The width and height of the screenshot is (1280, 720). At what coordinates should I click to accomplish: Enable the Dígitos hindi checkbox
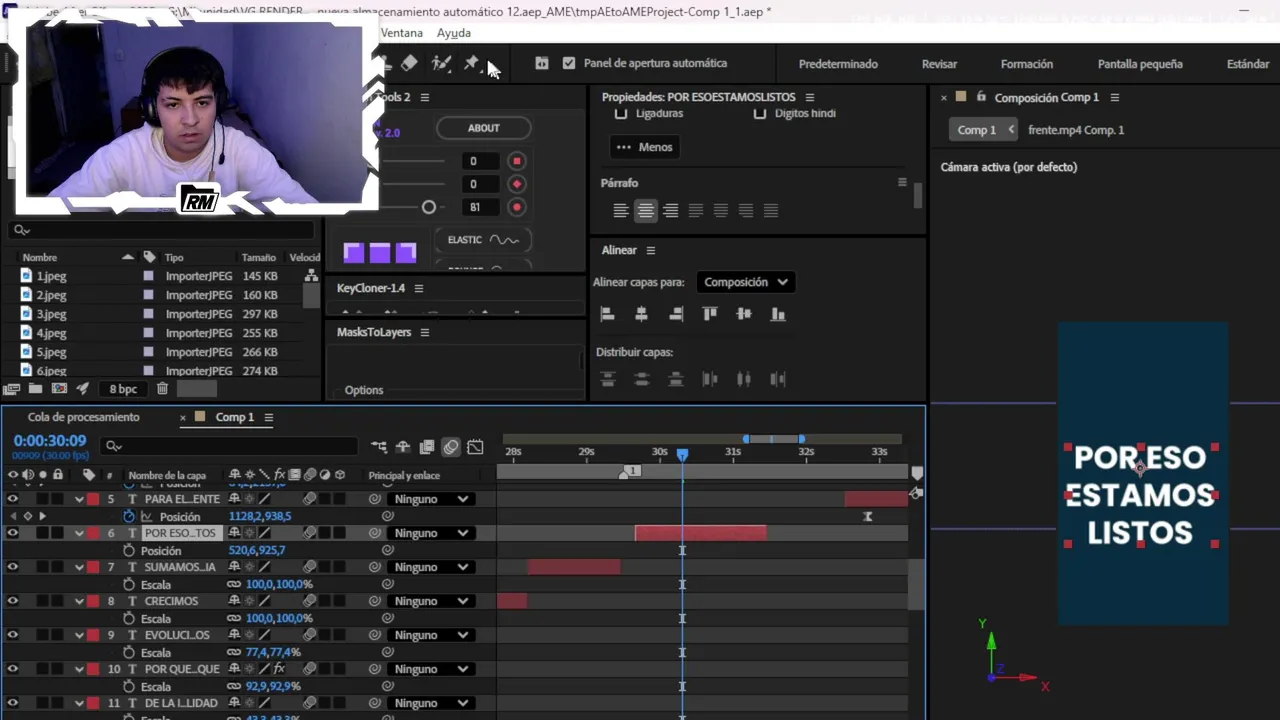(x=760, y=113)
